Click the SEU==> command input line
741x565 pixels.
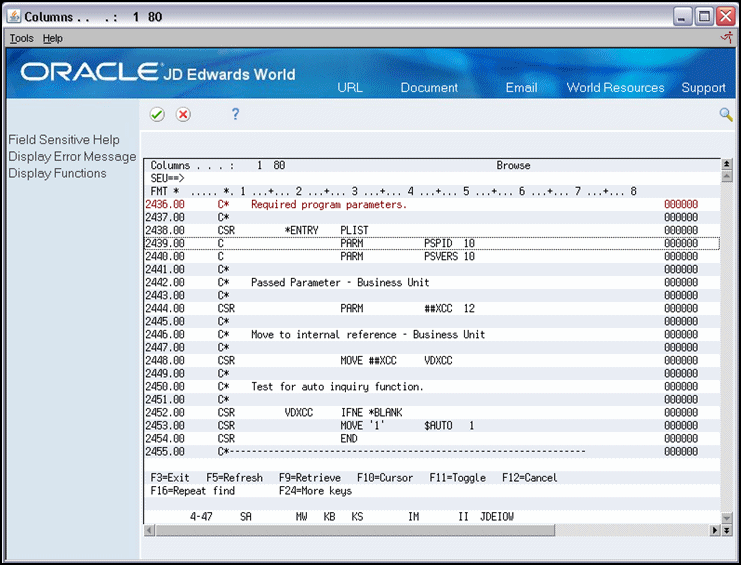pyautogui.click(x=432, y=178)
